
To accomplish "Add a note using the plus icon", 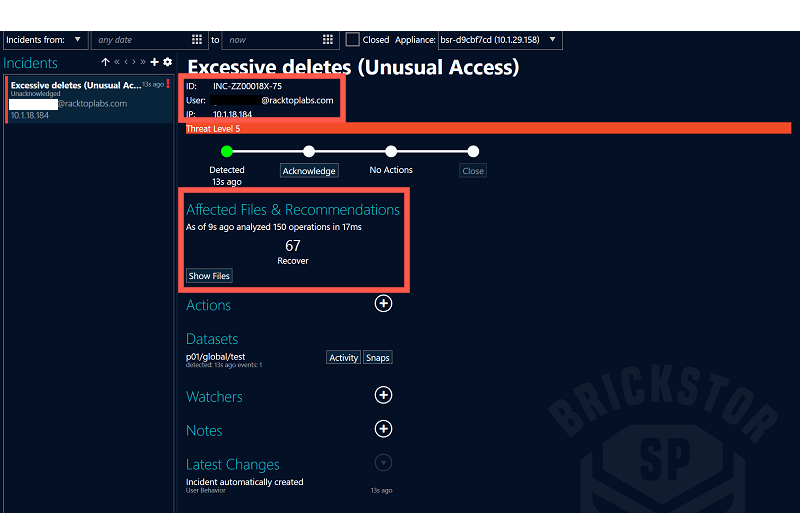I will pyautogui.click(x=383, y=429).
